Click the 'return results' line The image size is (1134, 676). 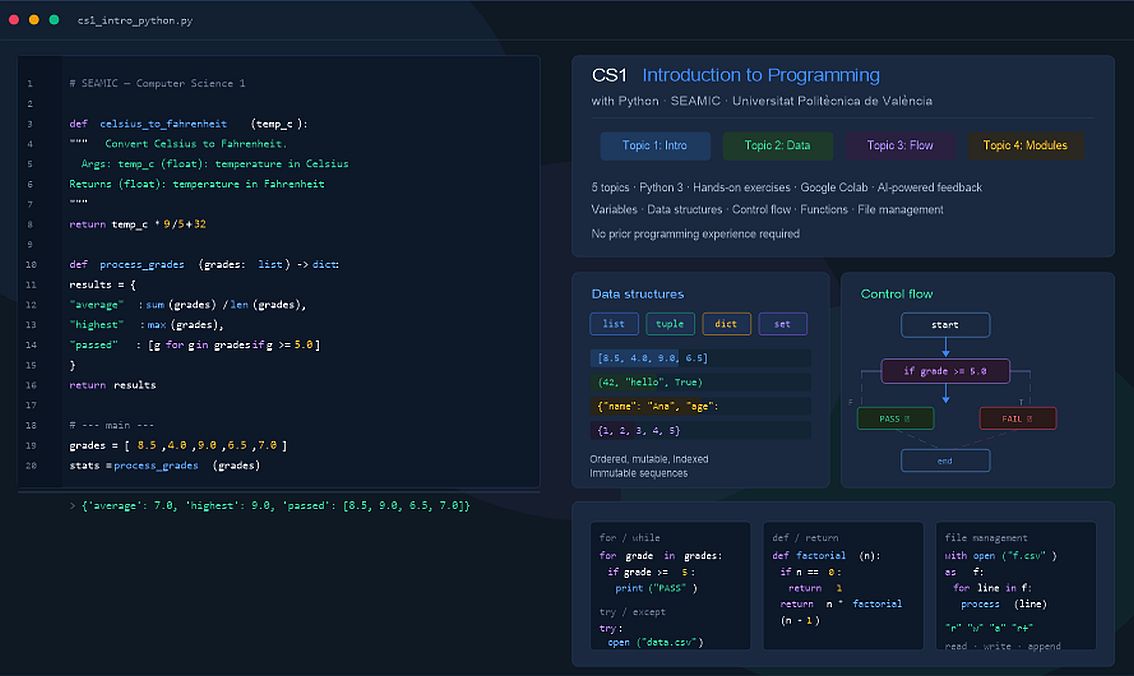(x=112, y=385)
